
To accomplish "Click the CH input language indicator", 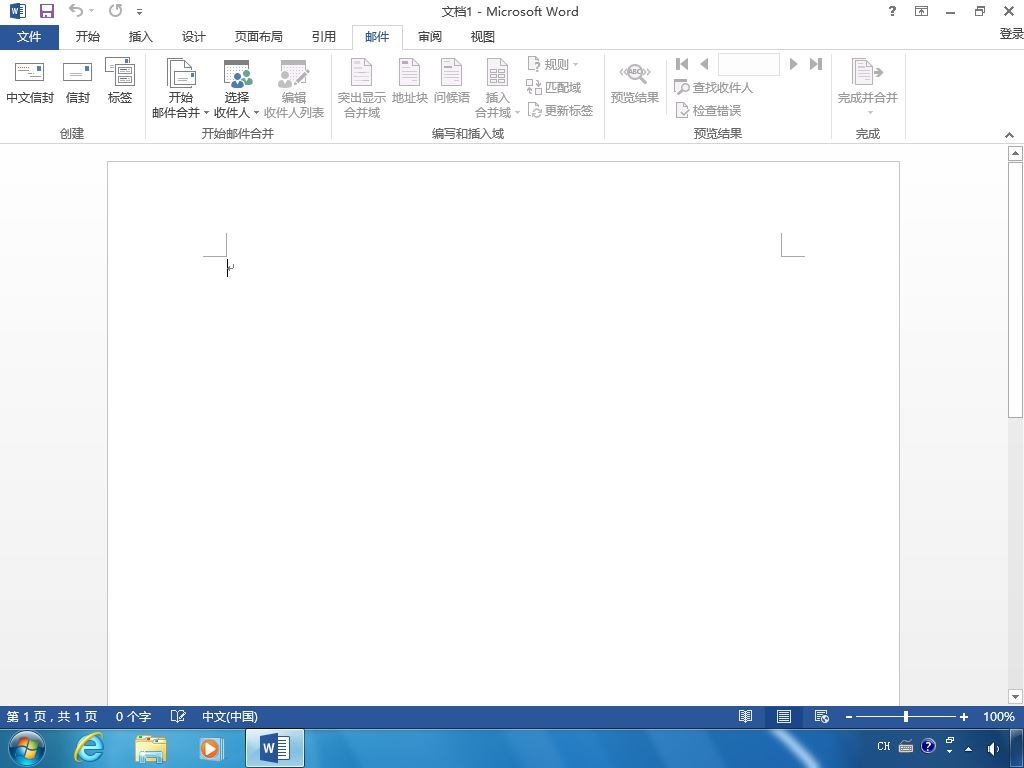I will click(884, 746).
